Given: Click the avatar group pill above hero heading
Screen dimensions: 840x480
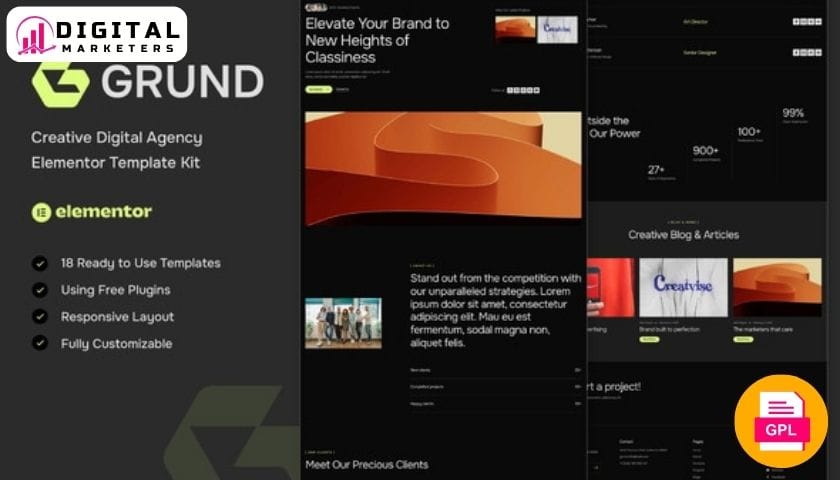Looking at the screenshot, I should [x=316, y=8].
